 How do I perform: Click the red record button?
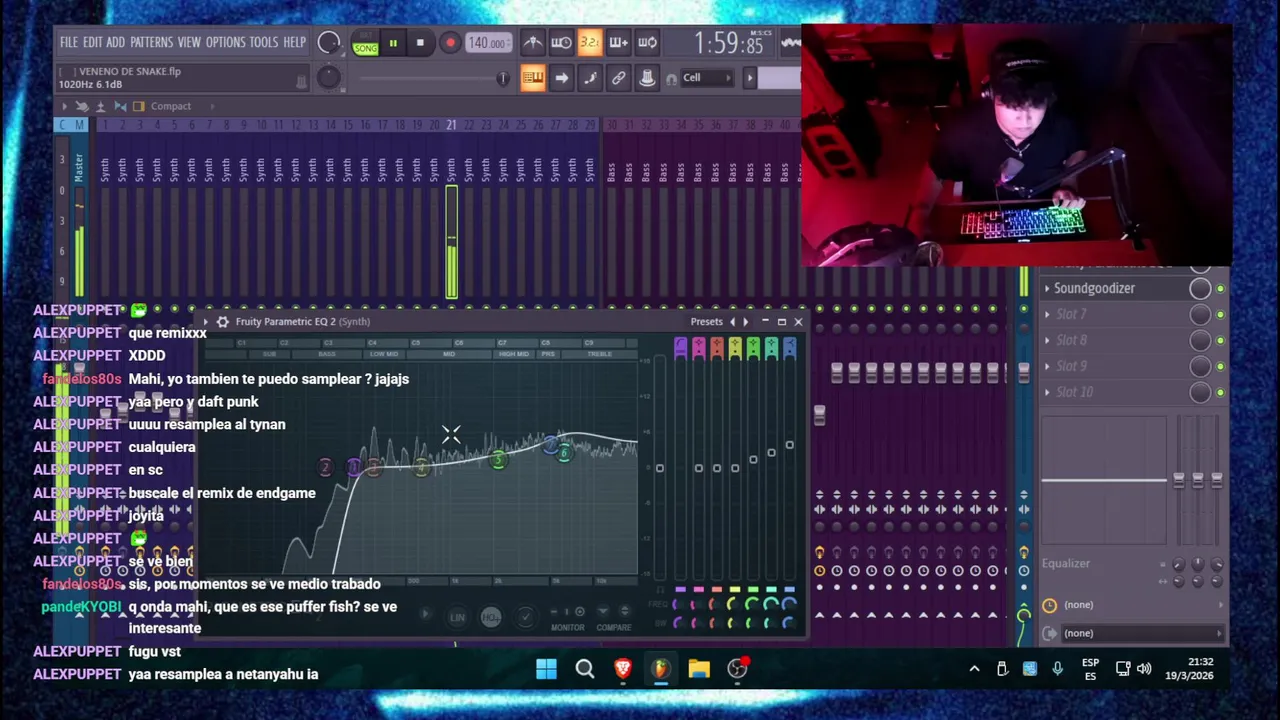(449, 43)
